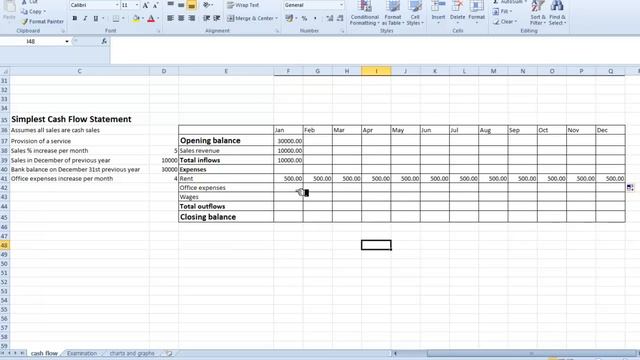The image size is (640, 360).
Task: Select the Closing balance cell
Action: (x=226, y=217)
